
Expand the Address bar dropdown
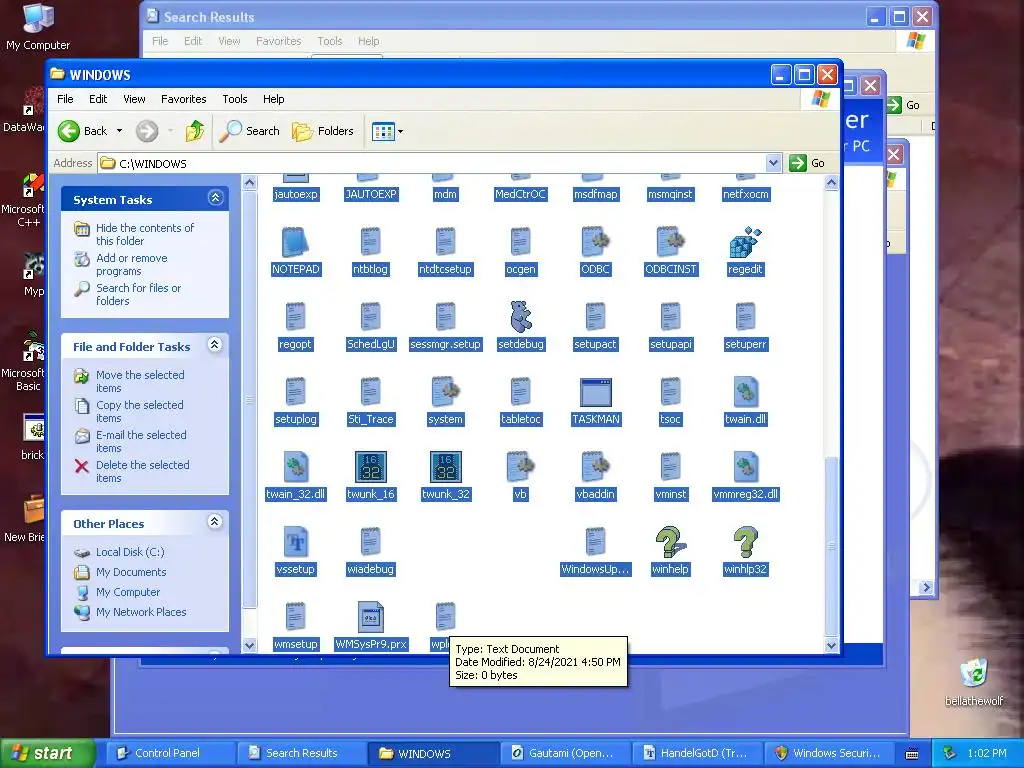(x=773, y=163)
